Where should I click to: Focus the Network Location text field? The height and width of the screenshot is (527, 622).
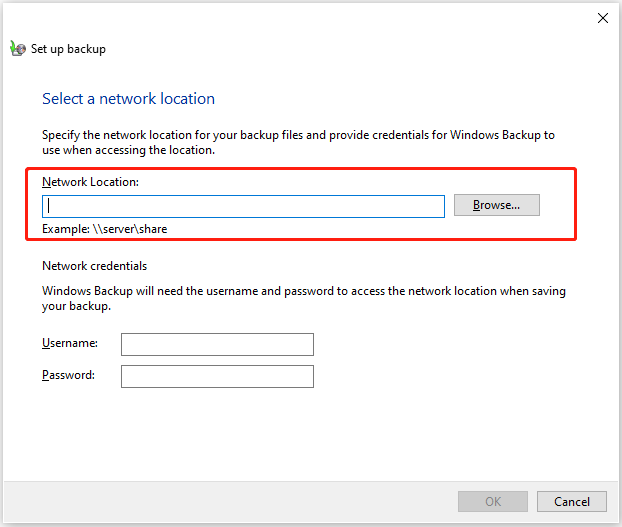click(x=243, y=206)
